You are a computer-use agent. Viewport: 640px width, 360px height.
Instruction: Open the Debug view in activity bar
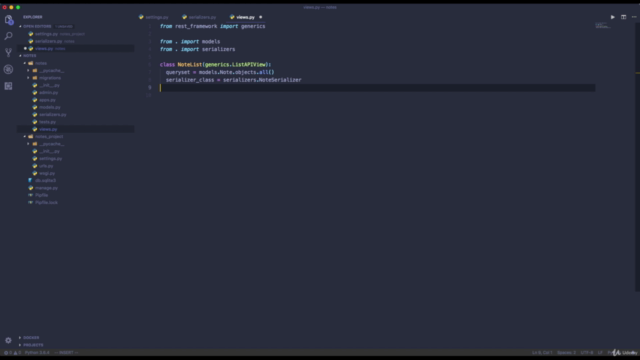coord(9,69)
